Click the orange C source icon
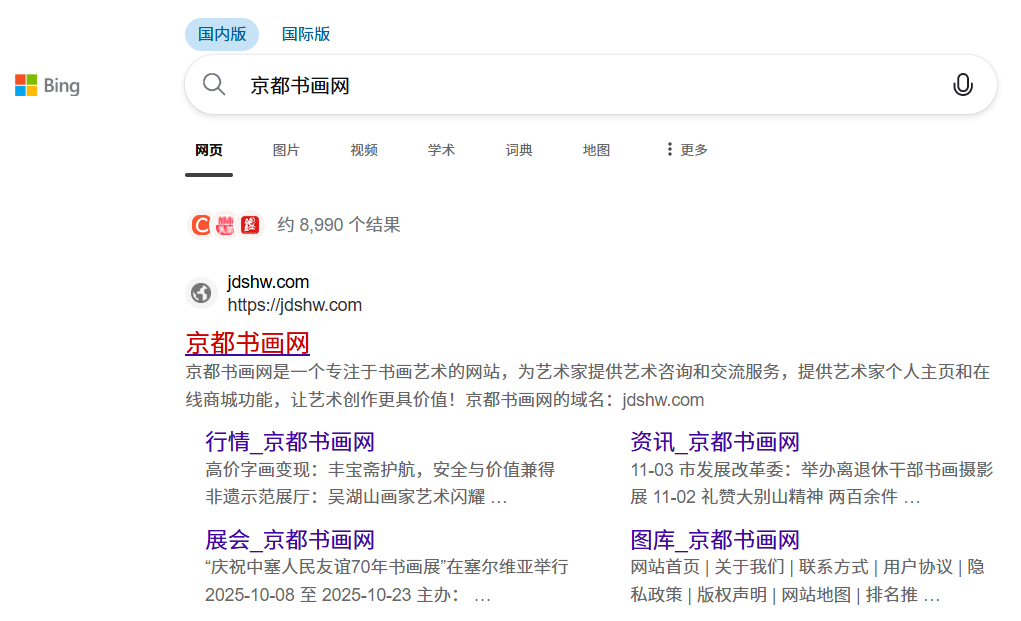The image size is (1021, 621). pyautogui.click(x=201, y=225)
